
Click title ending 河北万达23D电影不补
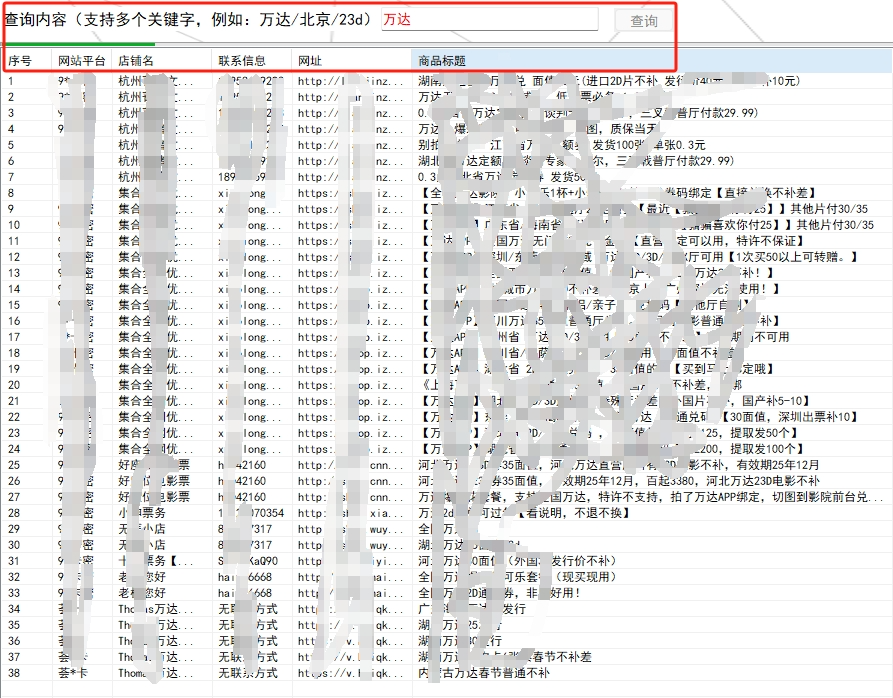click(x=619, y=481)
